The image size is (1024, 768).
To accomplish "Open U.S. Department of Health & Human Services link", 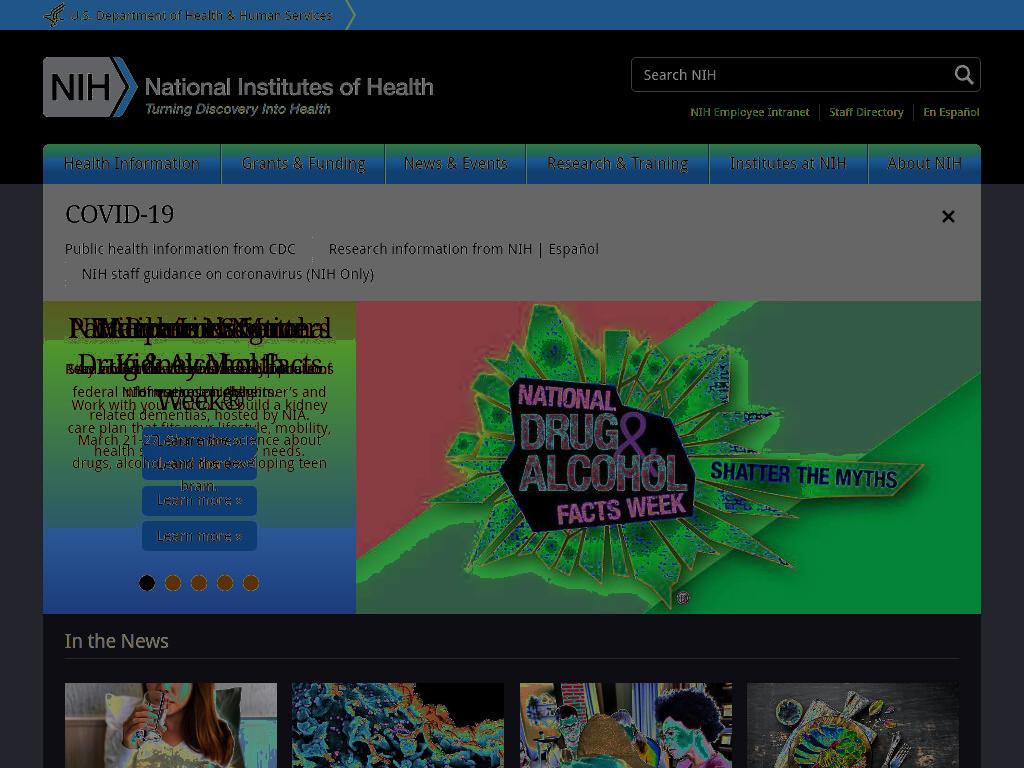I will click(x=201, y=15).
